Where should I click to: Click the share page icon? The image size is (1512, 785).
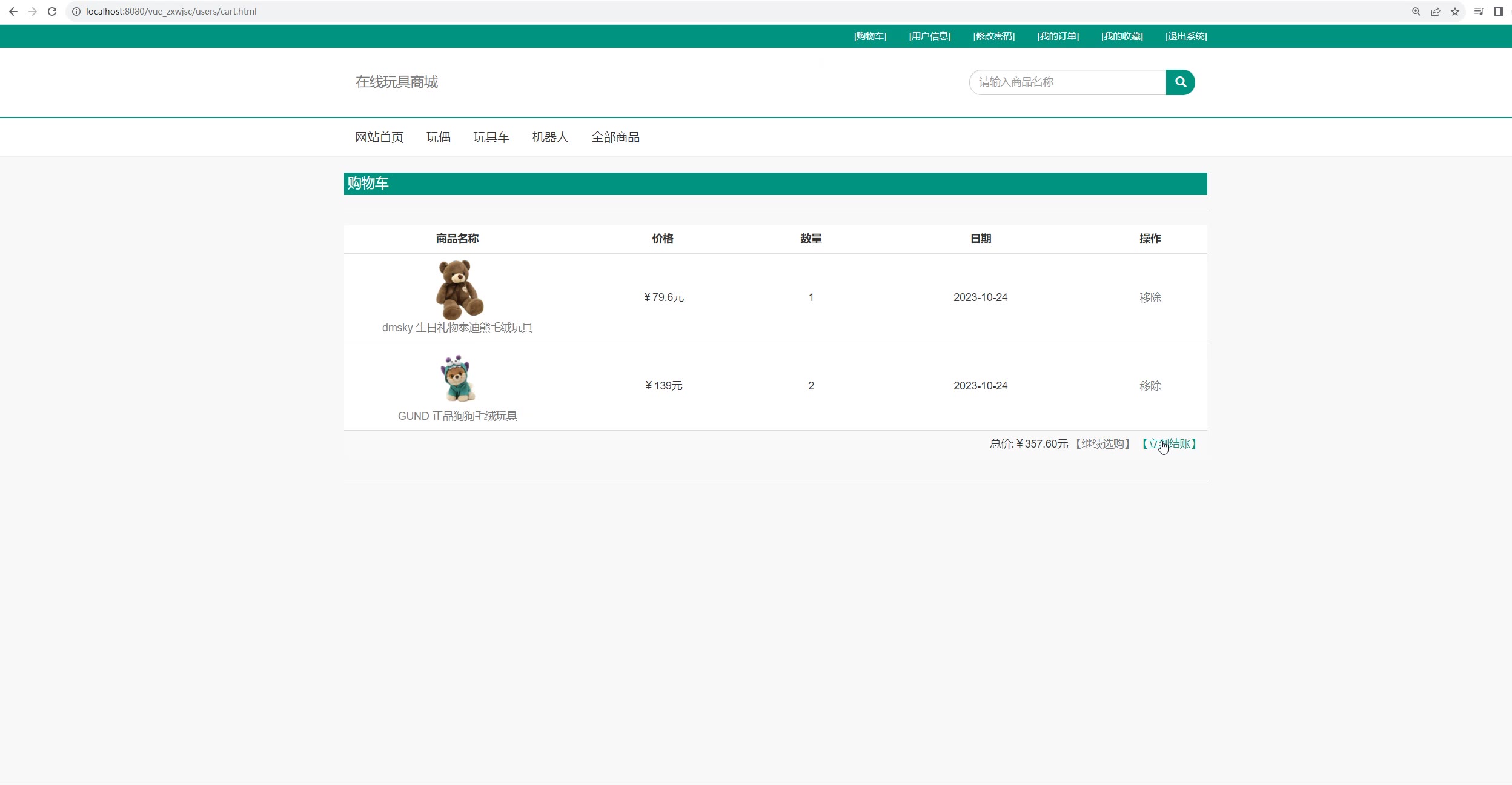(1435, 12)
